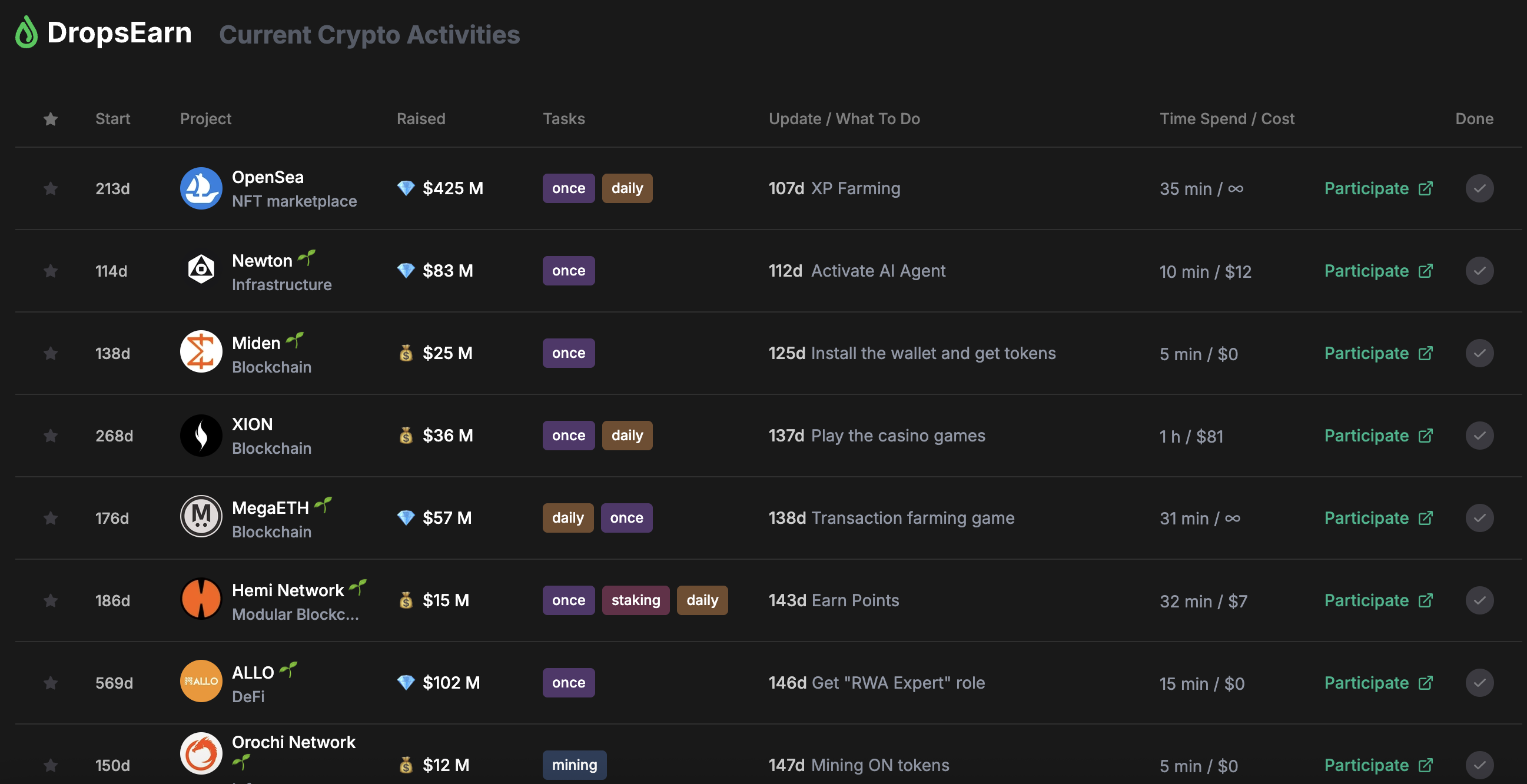Viewport: 1527px width, 784px height.
Task: Sort by the Raised column header
Action: click(x=421, y=118)
